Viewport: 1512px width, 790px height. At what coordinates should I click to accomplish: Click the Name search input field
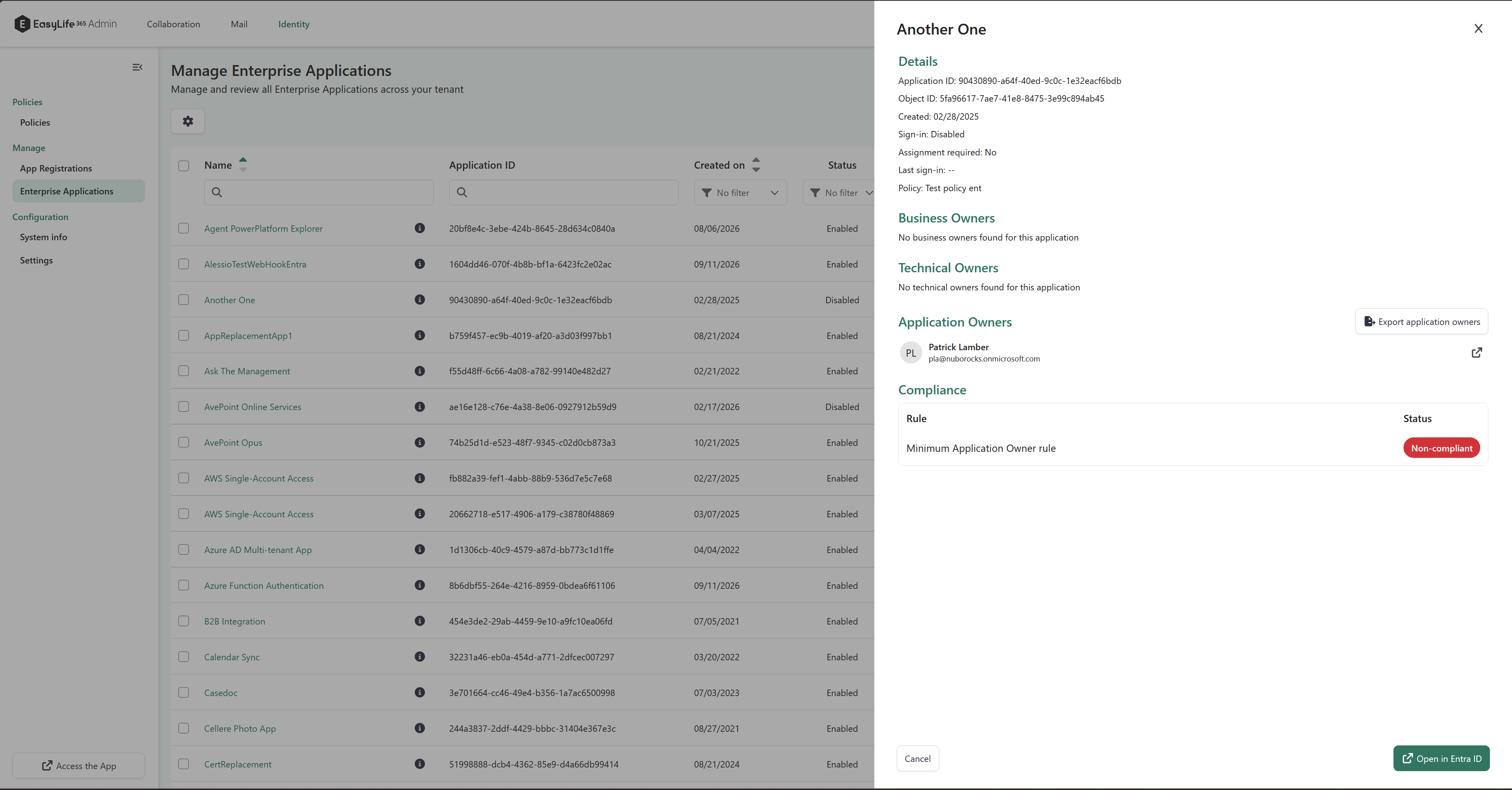pyautogui.click(x=319, y=192)
